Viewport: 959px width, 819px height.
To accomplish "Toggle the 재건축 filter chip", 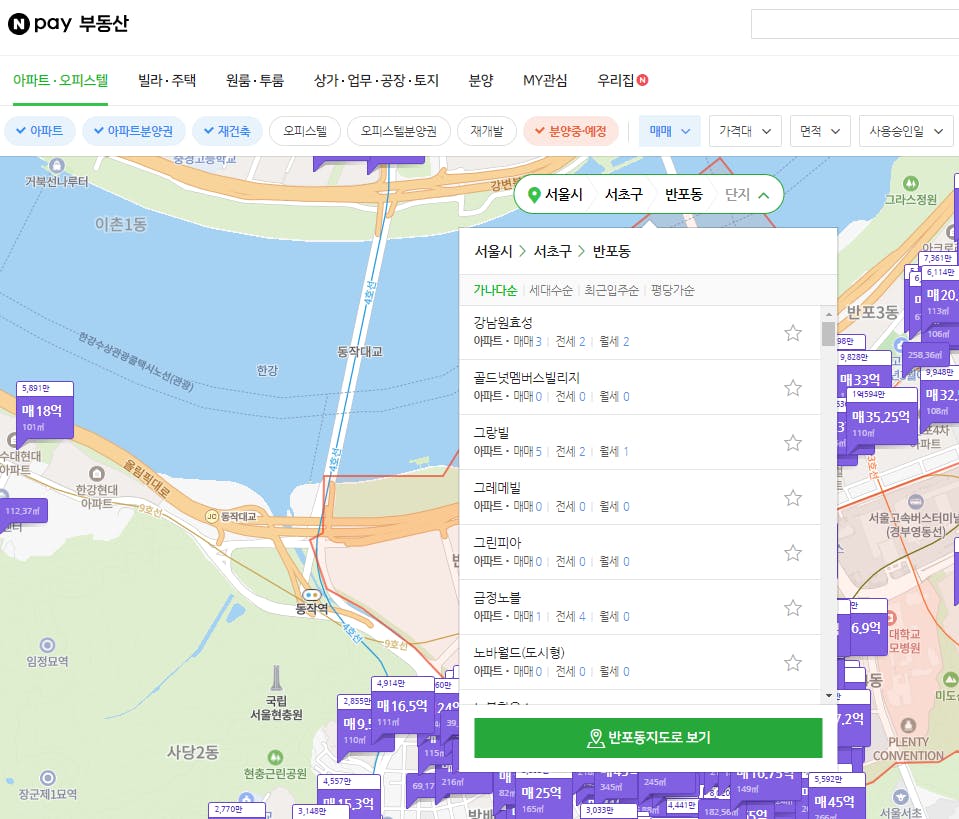I will (227, 131).
